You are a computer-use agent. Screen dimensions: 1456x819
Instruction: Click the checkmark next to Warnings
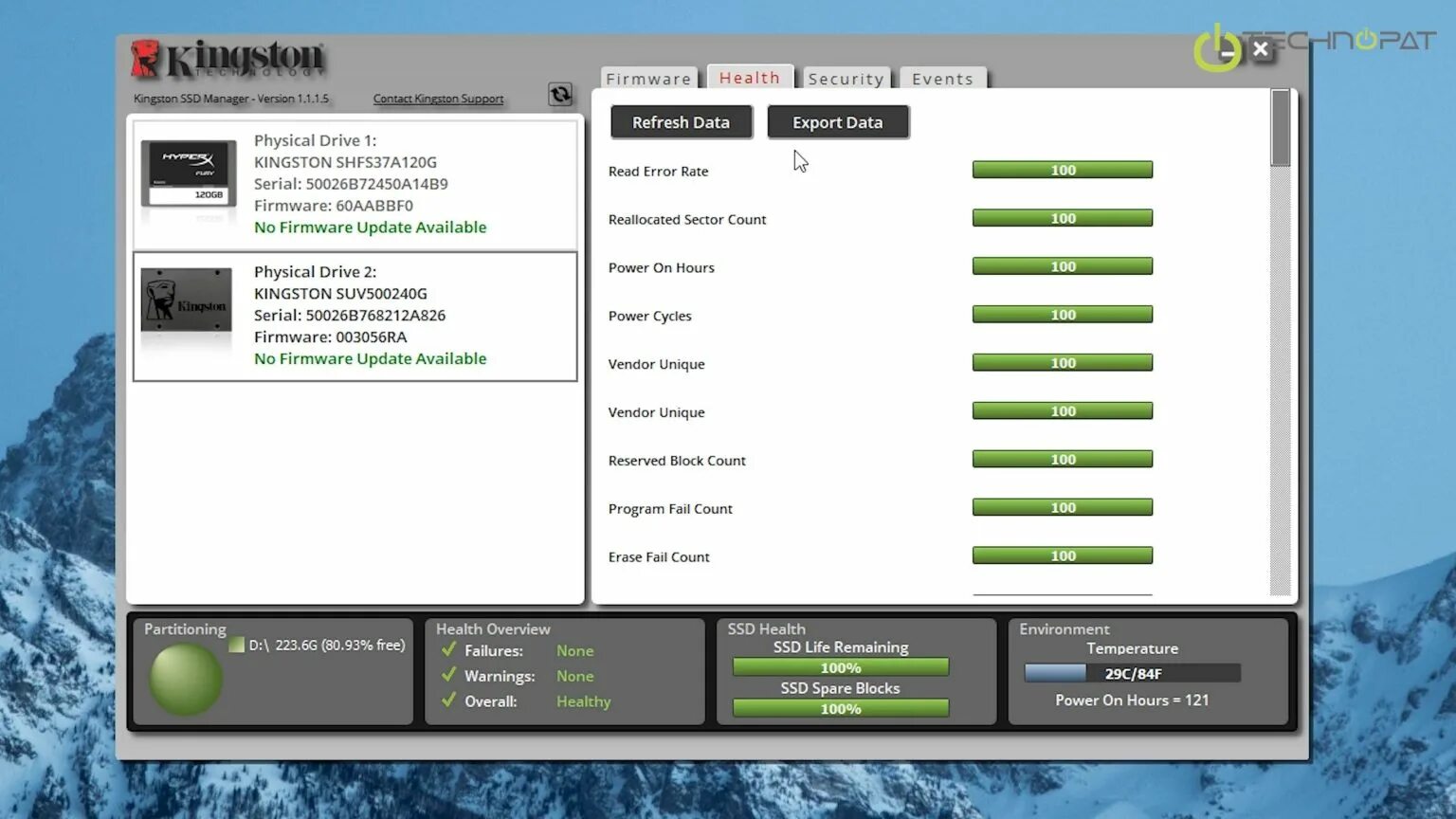pyautogui.click(x=447, y=676)
